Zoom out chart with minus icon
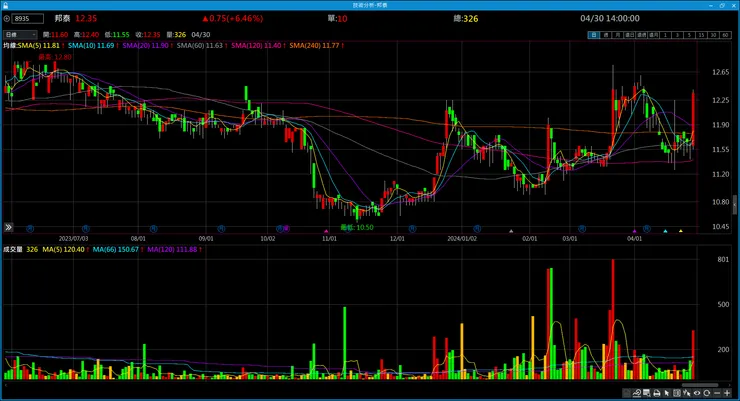Viewport: 740px width, 401px height. click(717, 393)
